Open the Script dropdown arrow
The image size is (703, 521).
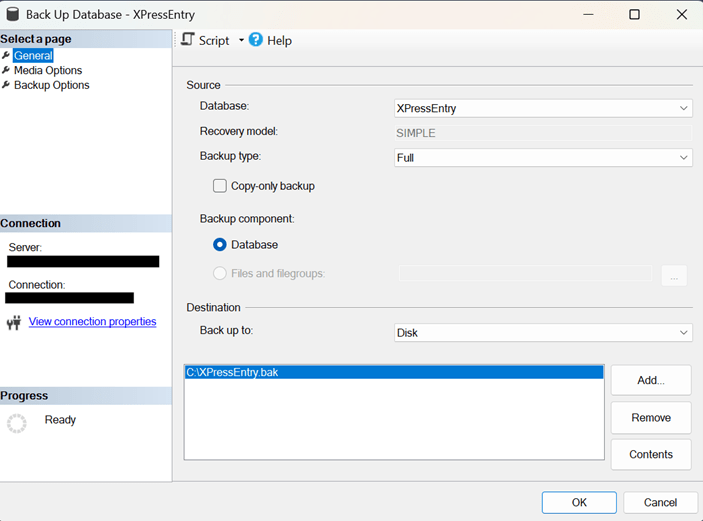241,41
